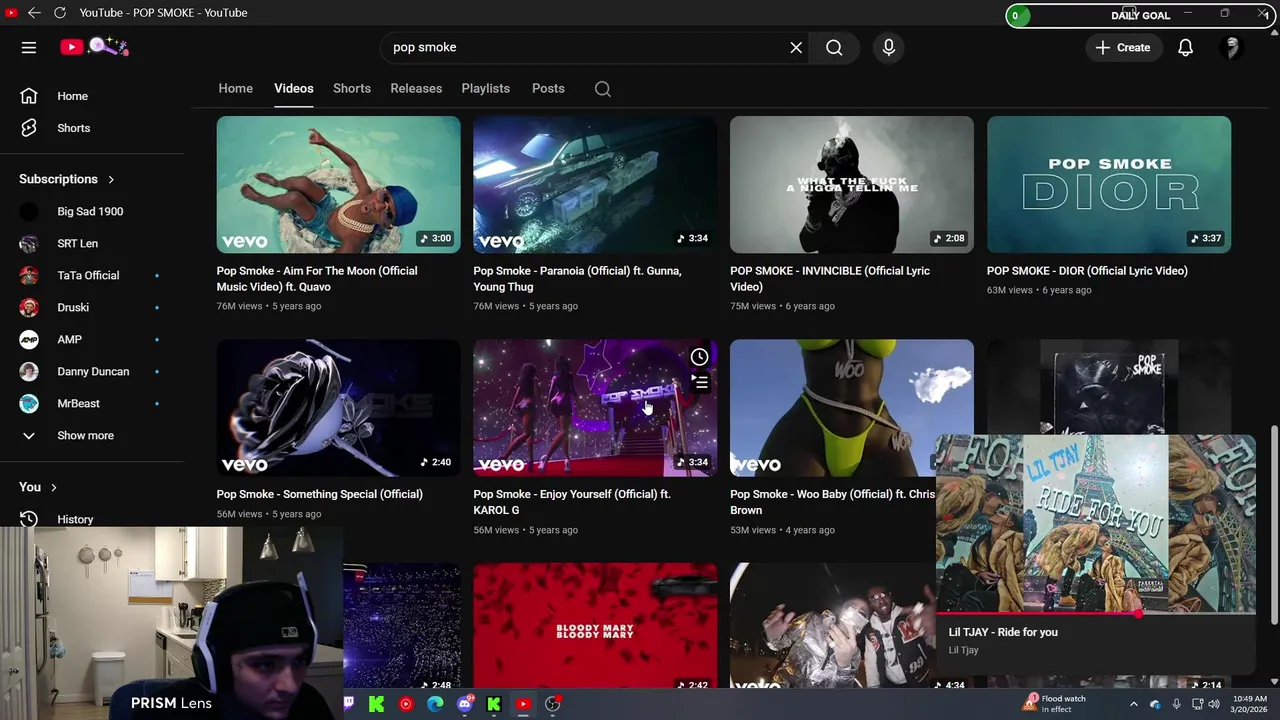Screen dimensions: 1280x720
Task: Open MrBeast subscription
Action: [92, 403]
